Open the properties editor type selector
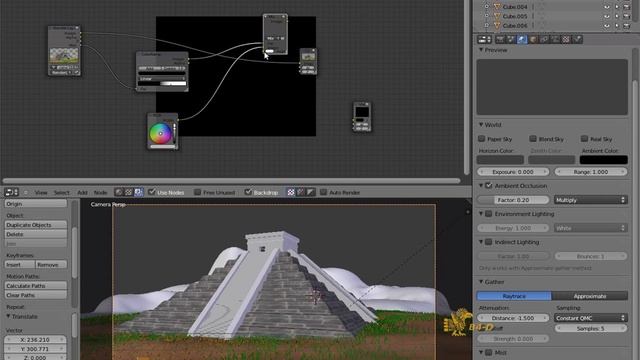This screenshot has width=640, height=360. pyautogui.click(x=484, y=39)
